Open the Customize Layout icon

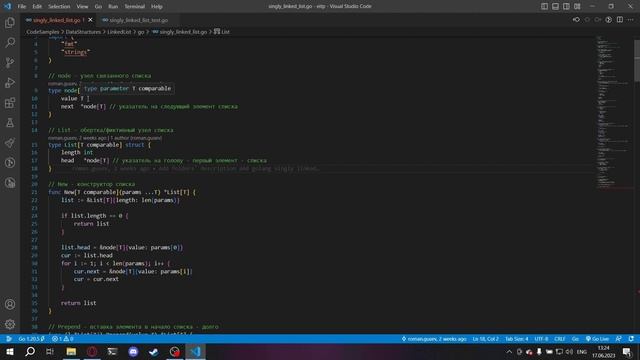tap(577, 6)
